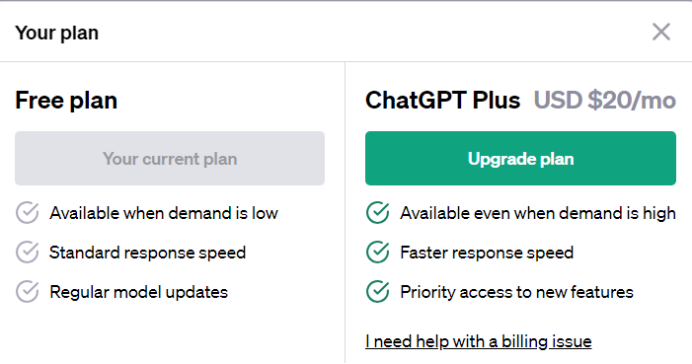Click green check beside Available even when demand is high
The width and height of the screenshot is (692, 364).
[x=378, y=213]
